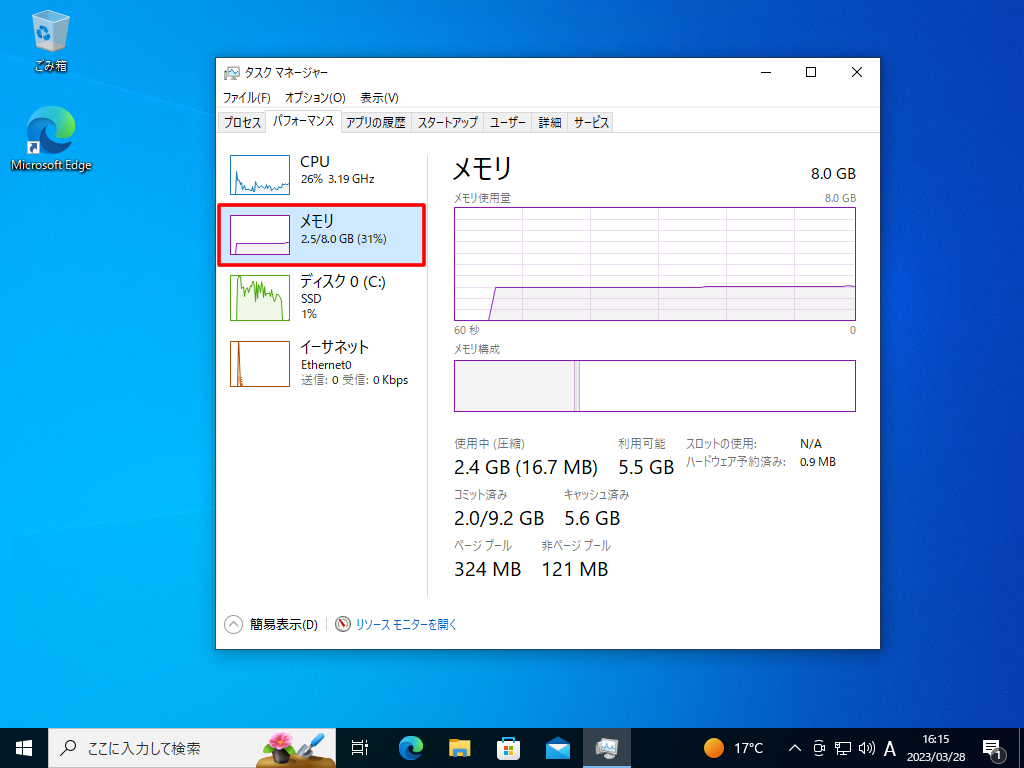Switch to the プロセス tab
The image size is (1024, 768).
pyautogui.click(x=242, y=122)
